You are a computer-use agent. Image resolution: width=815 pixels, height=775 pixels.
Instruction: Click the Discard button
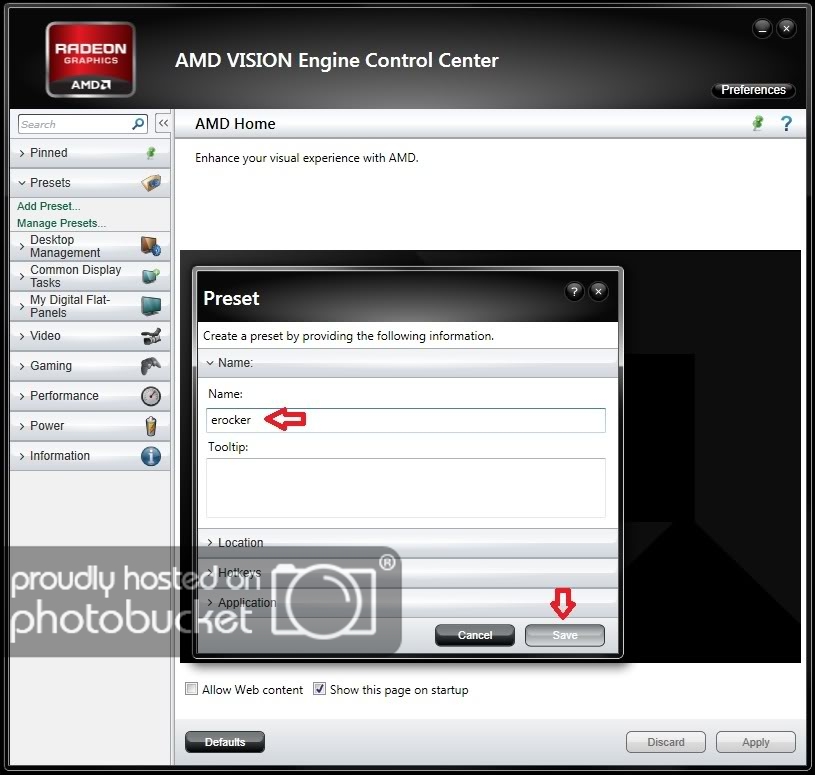tap(665, 742)
